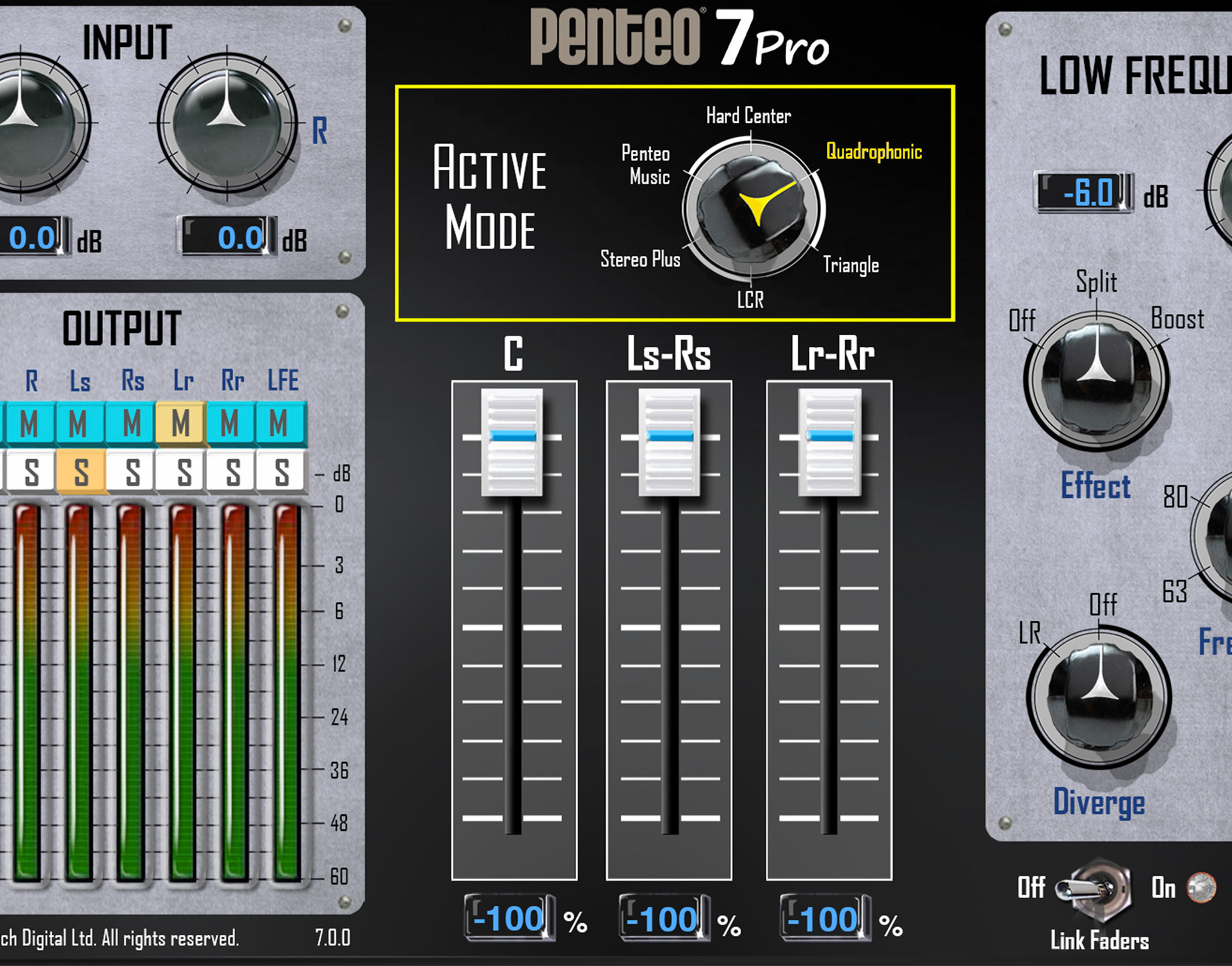
Task: Unmute the Lr output channel
Action: 181,423
